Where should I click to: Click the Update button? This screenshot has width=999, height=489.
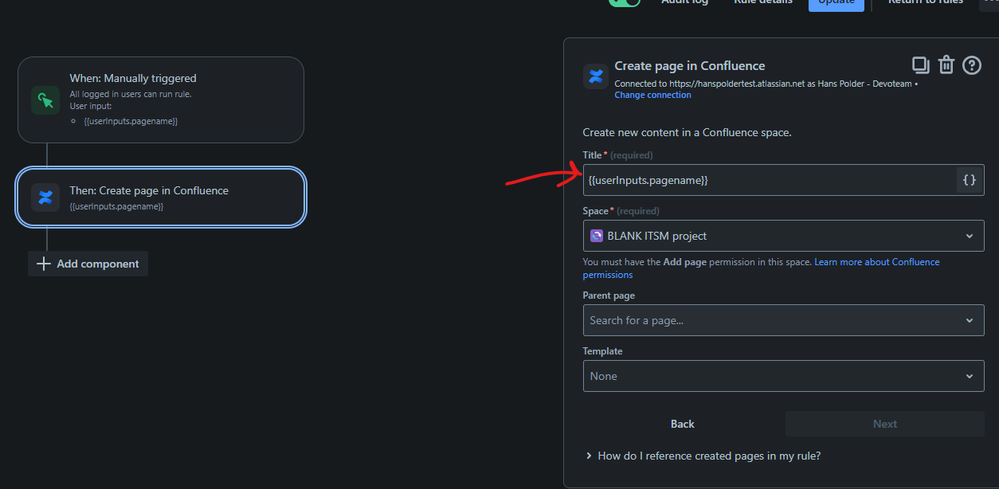[x=836, y=3]
